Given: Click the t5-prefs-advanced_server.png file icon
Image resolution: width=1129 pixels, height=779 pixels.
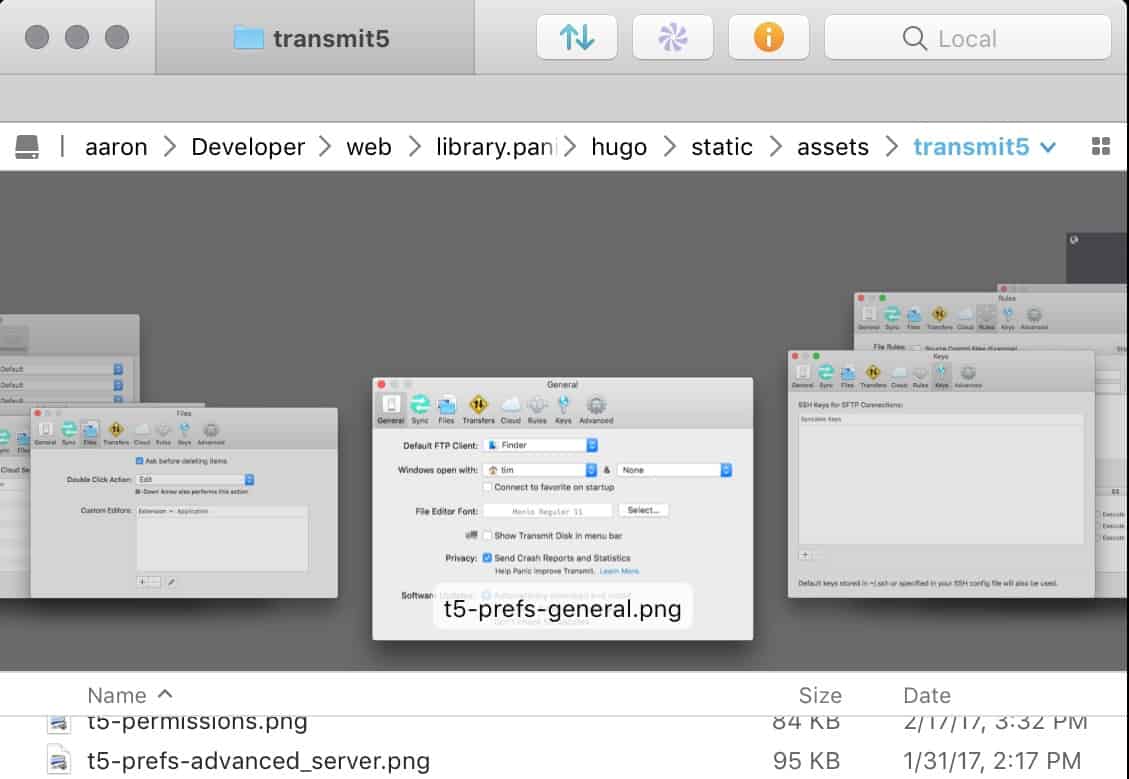Looking at the screenshot, I should pyautogui.click(x=59, y=761).
